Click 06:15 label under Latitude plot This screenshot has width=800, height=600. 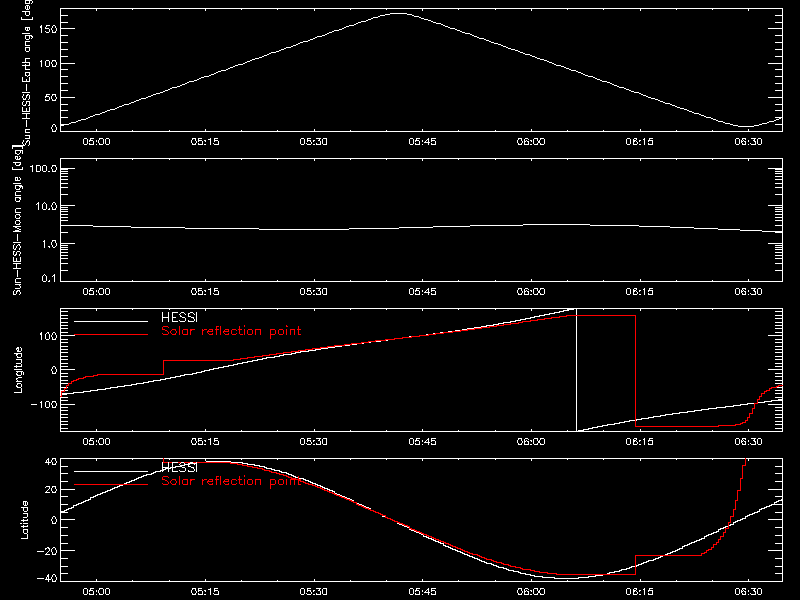click(640, 592)
